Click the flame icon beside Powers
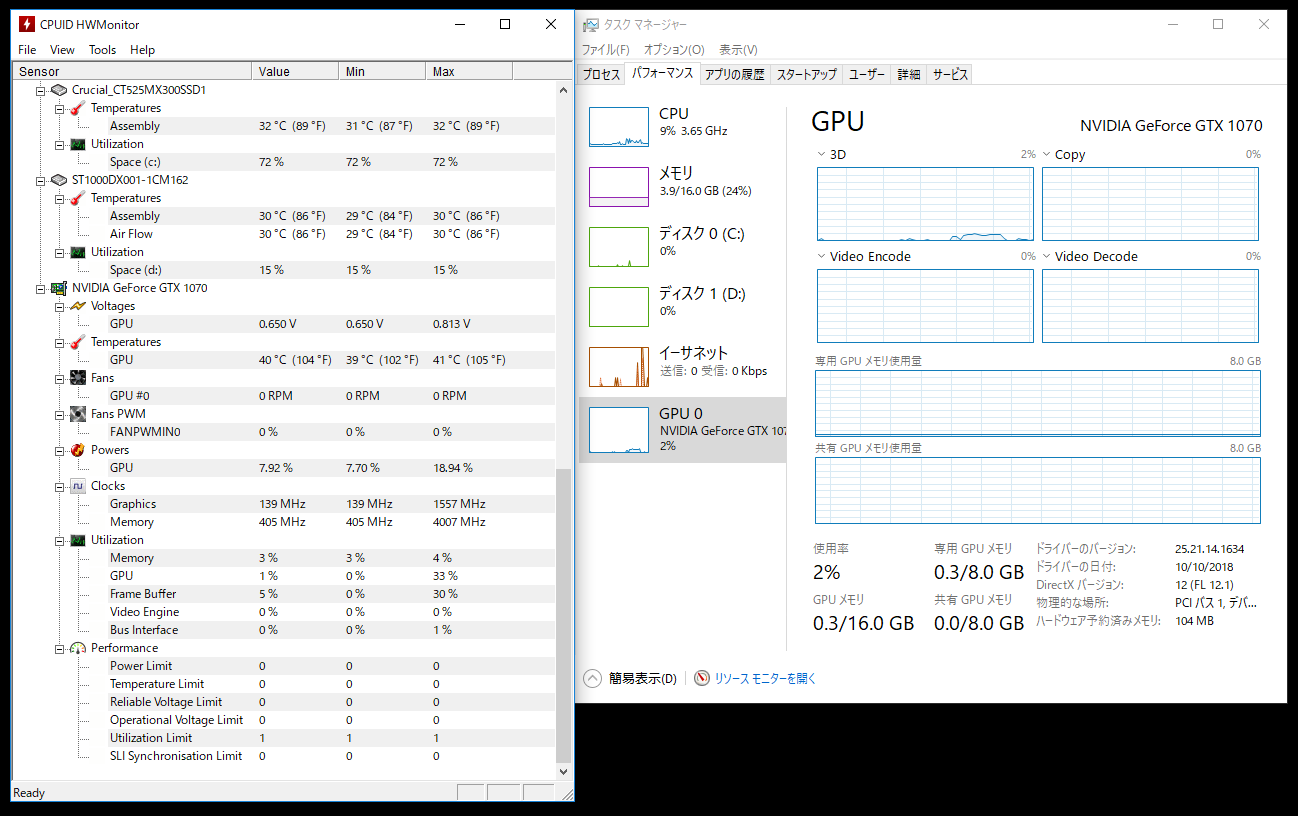 (77, 450)
